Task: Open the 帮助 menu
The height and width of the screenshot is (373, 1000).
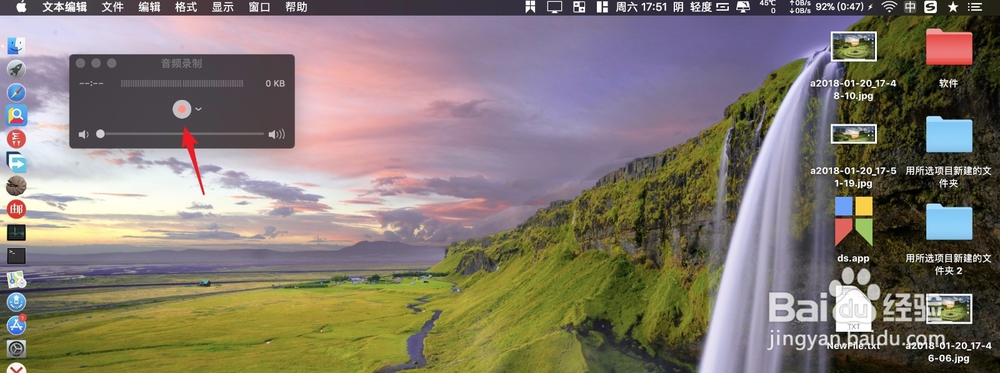Action: 296,7
